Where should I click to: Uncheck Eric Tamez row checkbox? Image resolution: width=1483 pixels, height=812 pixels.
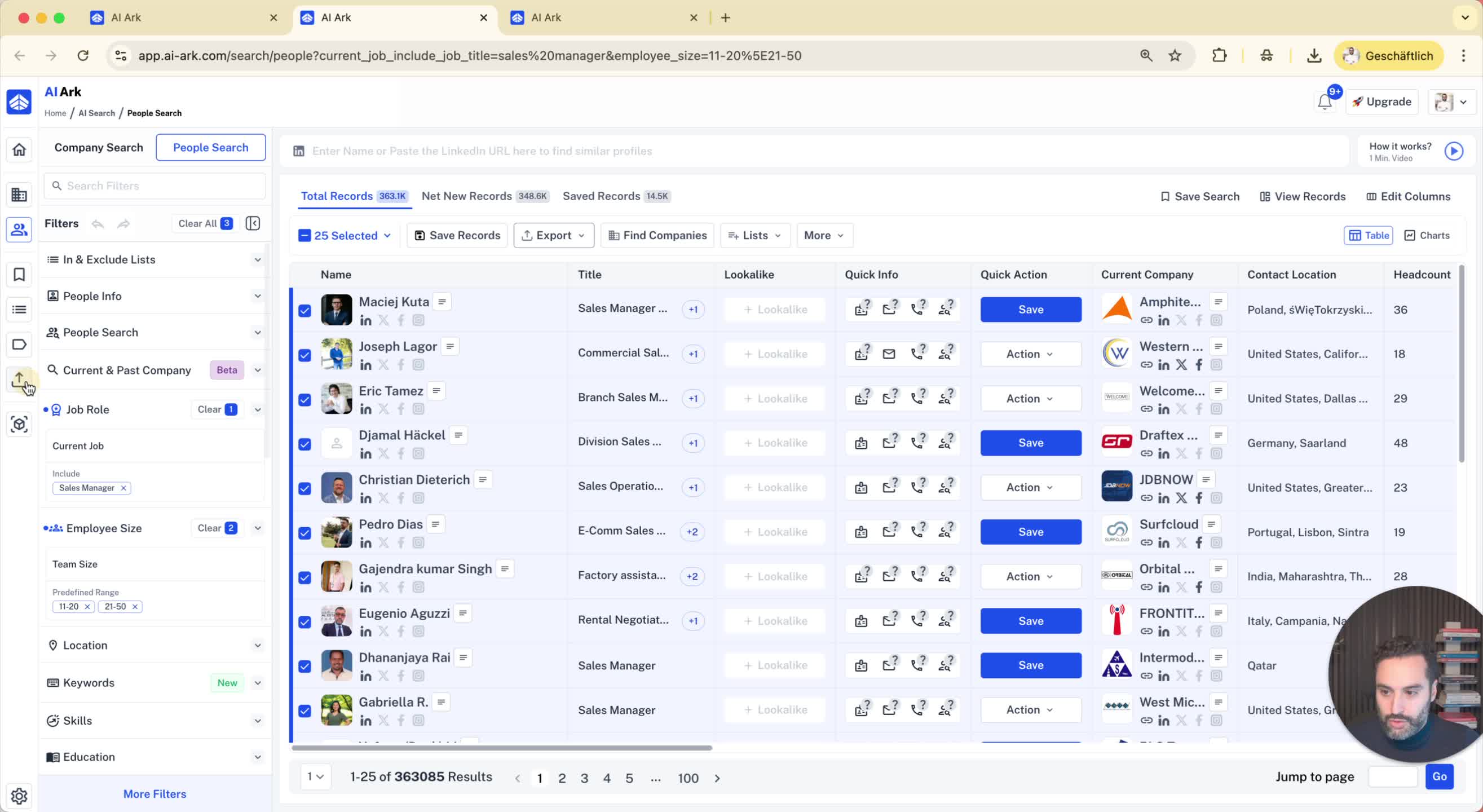coord(304,399)
